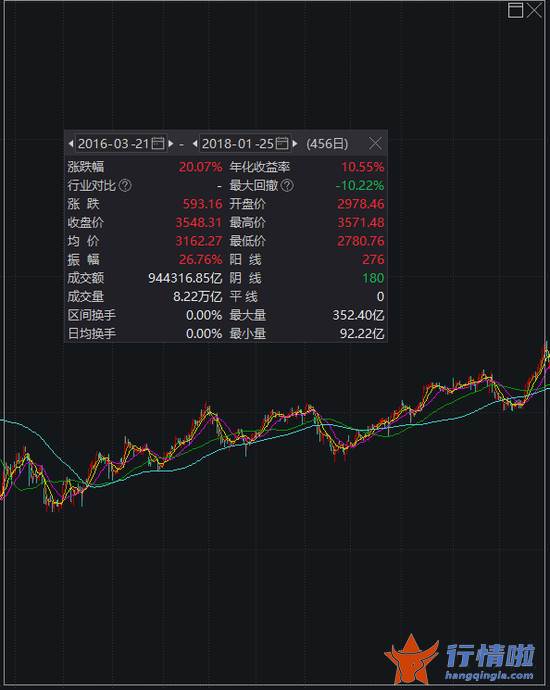
Task: Select 最高价 value 3571.48
Action: (360, 222)
